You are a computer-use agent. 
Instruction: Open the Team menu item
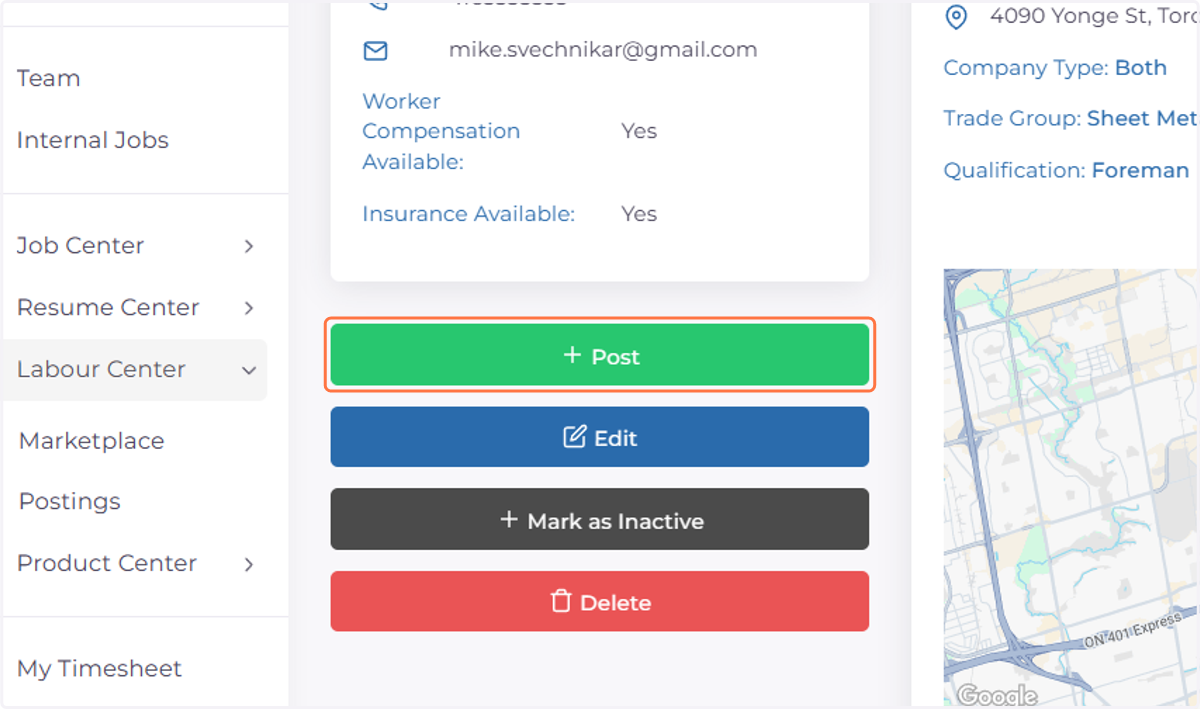pyautogui.click(x=48, y=78)
